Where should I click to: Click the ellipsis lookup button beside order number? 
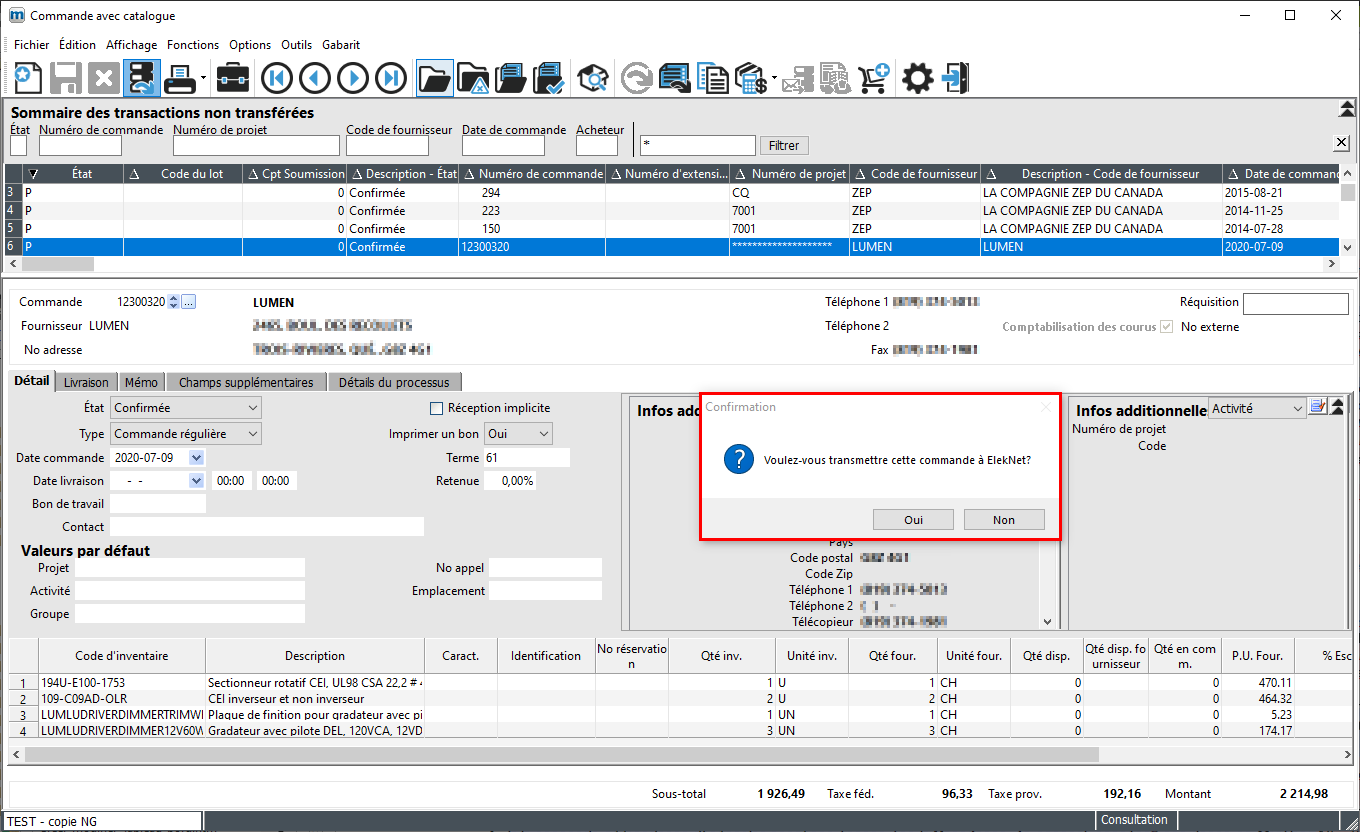point(189,302)
